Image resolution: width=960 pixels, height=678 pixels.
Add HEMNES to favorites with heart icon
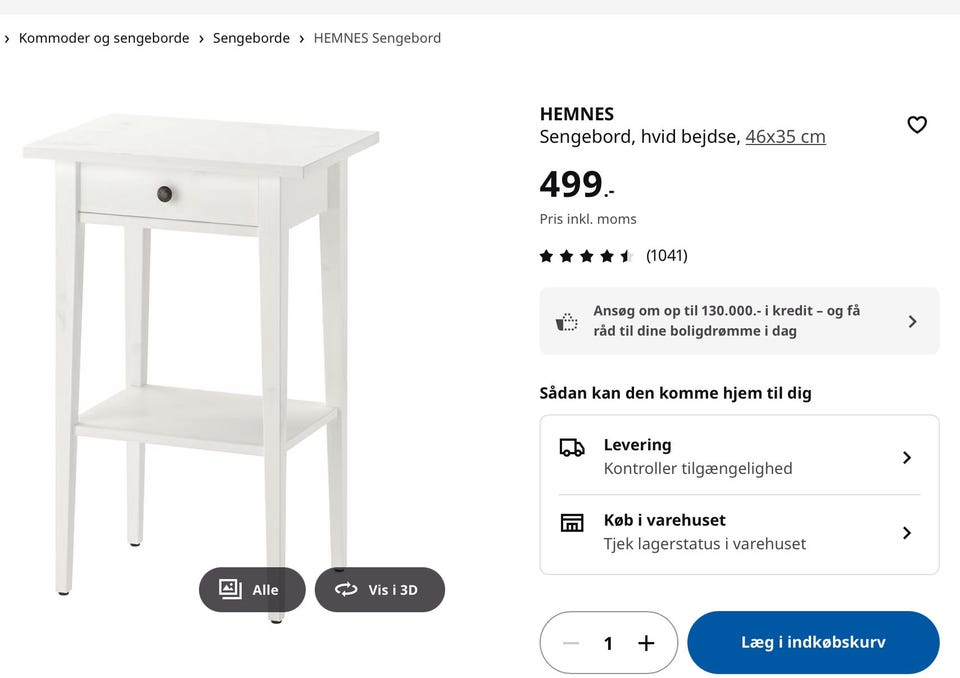(917, 125)
